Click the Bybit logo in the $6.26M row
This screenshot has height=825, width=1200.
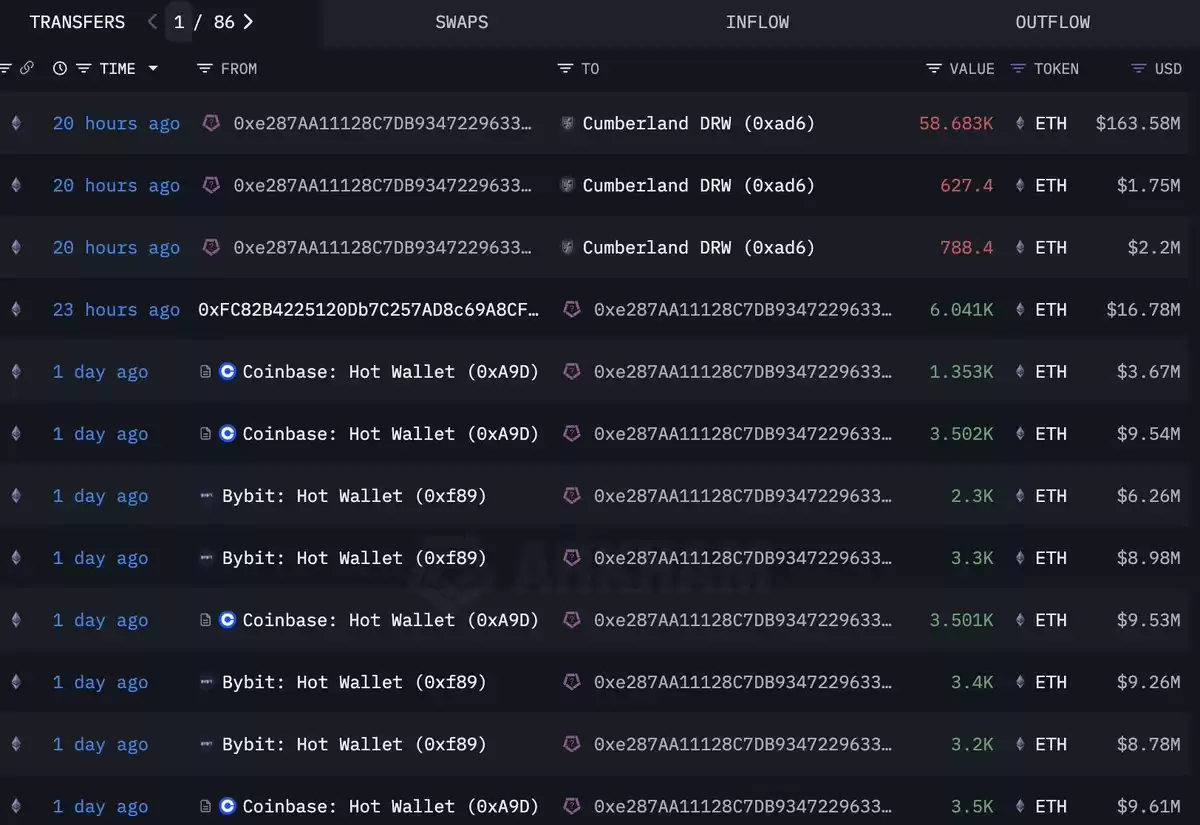point(207,496)
